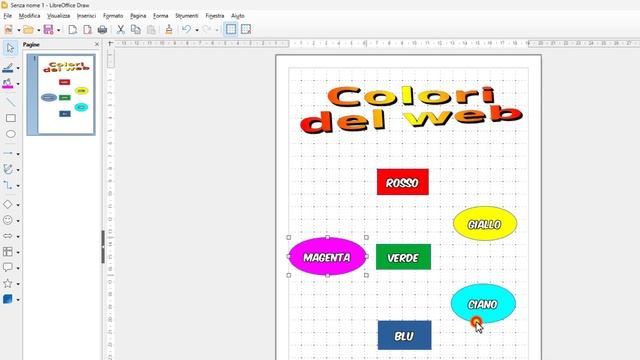Expand the Curves and Polygons dropdown
640x360 pixels.
pyautogui.click(x=18, y=170)
